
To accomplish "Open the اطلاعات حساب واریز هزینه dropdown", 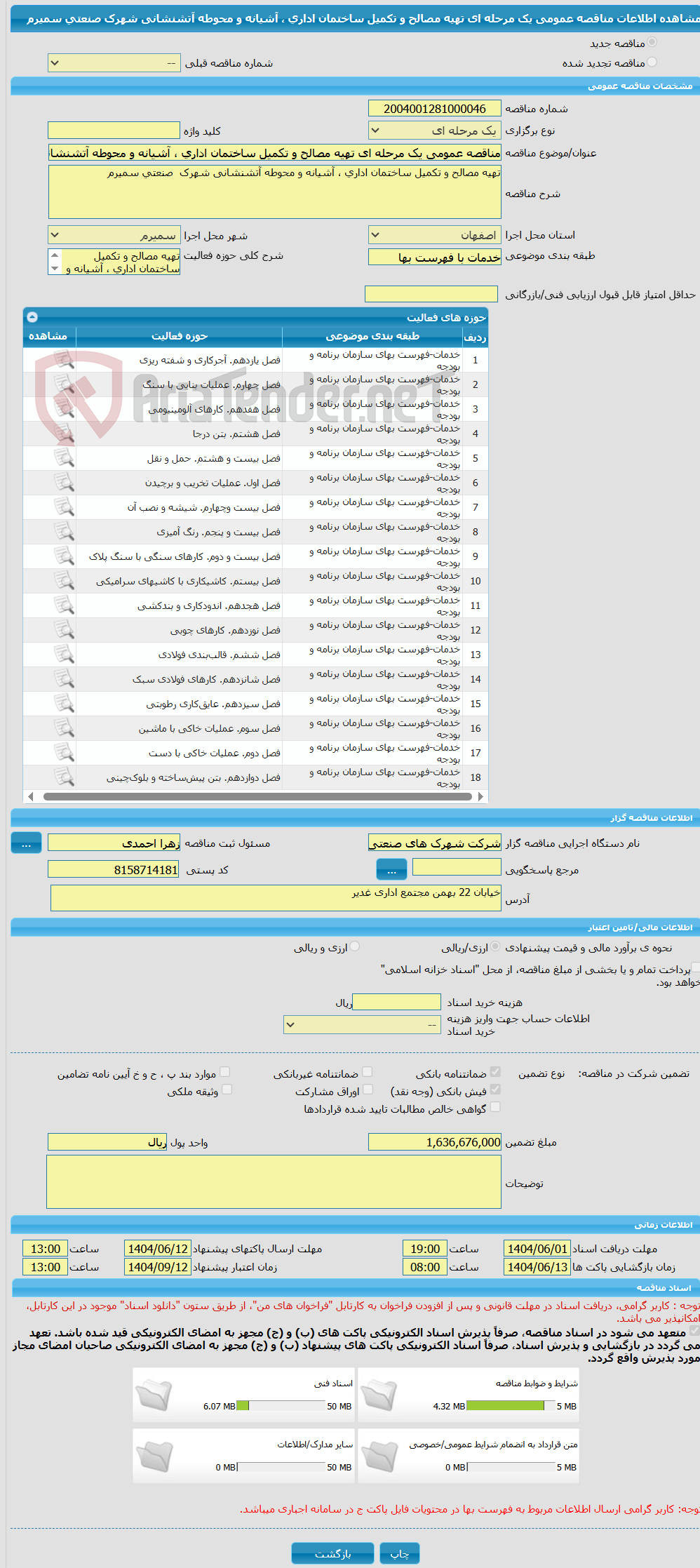I will [362, 1025].
